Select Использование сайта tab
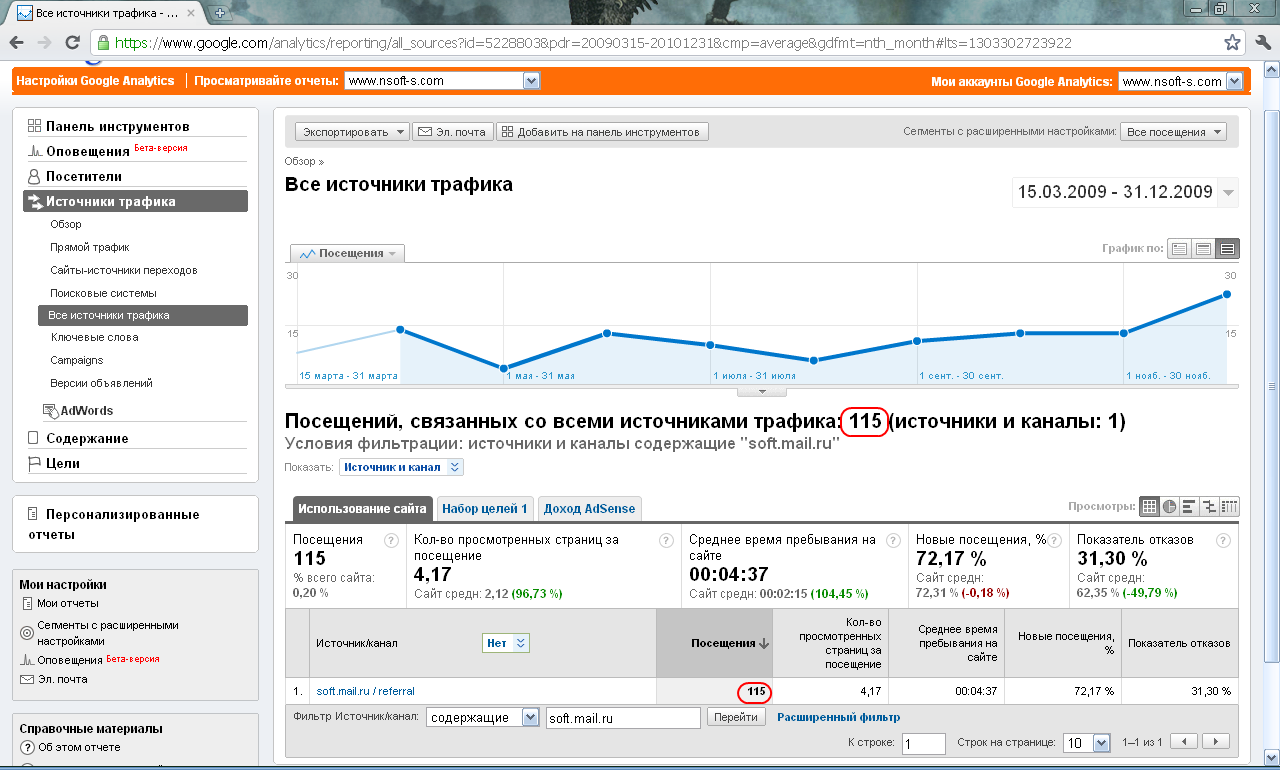Viewport: 1280px width, 770px height. (363, 509)
